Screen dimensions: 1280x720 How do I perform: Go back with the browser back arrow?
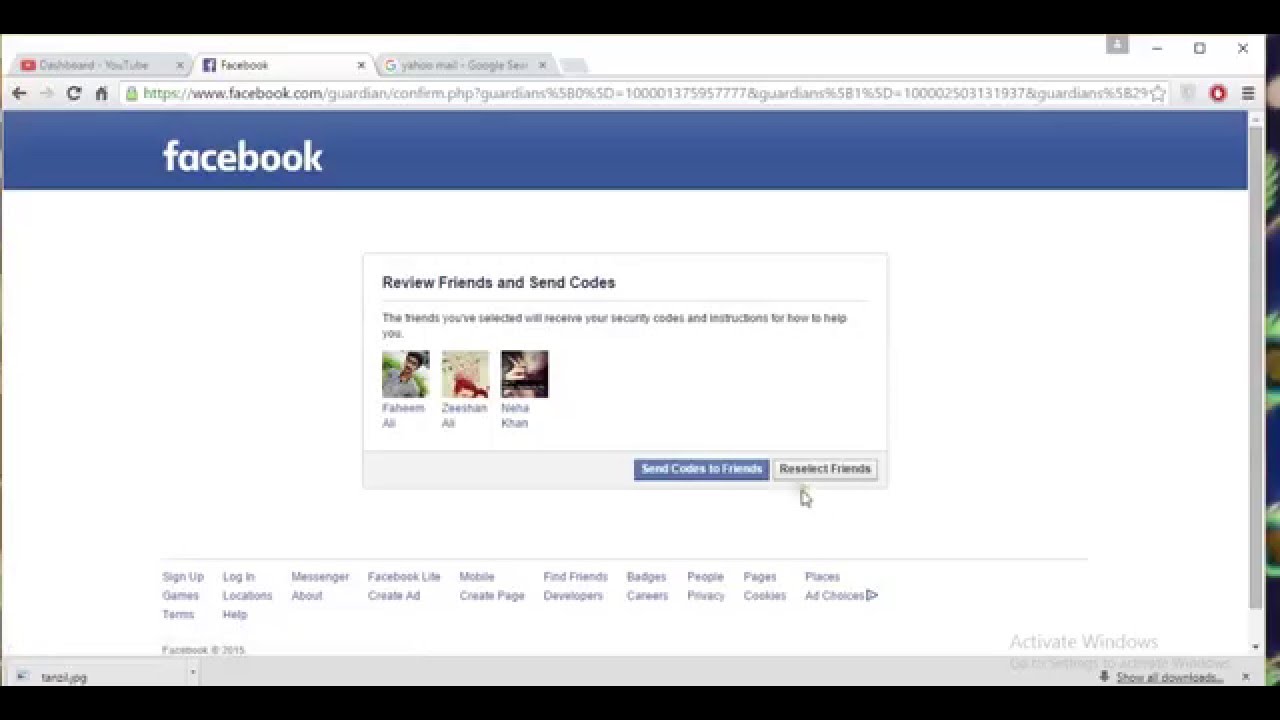tap(19, 93)
